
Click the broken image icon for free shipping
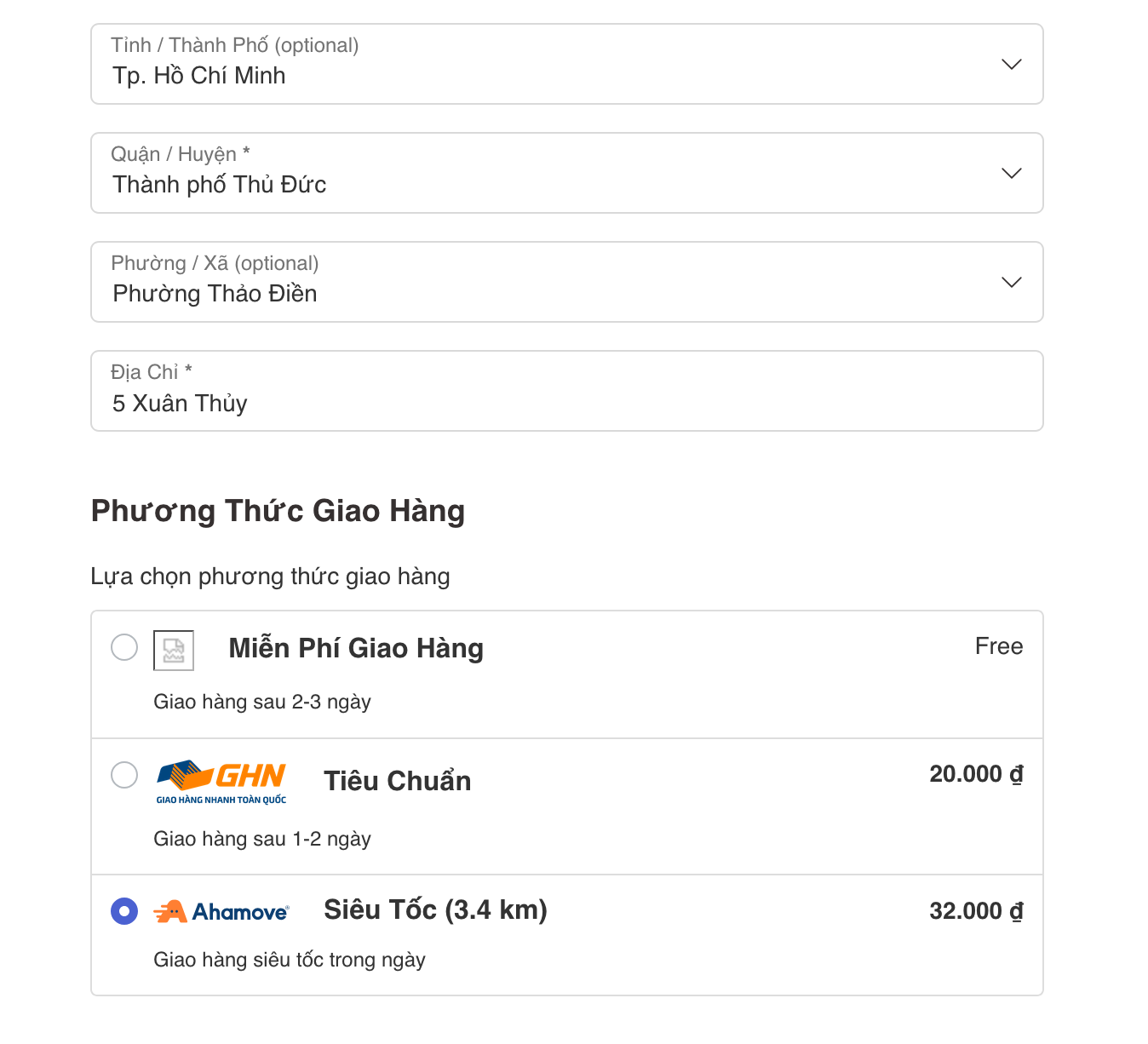[174, 651]
